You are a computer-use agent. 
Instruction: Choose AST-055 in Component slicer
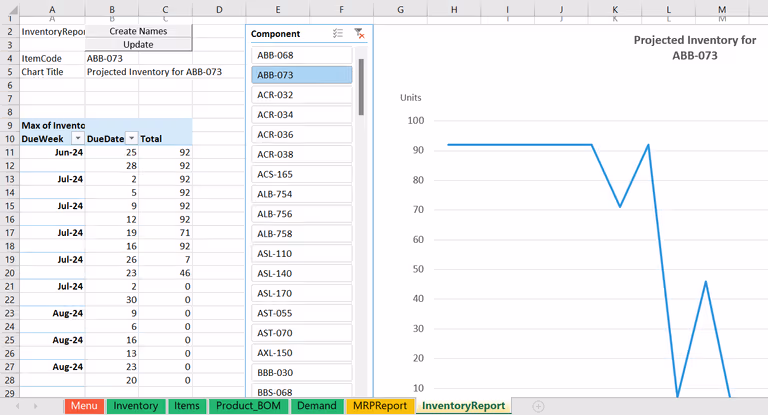pos(302,313)
